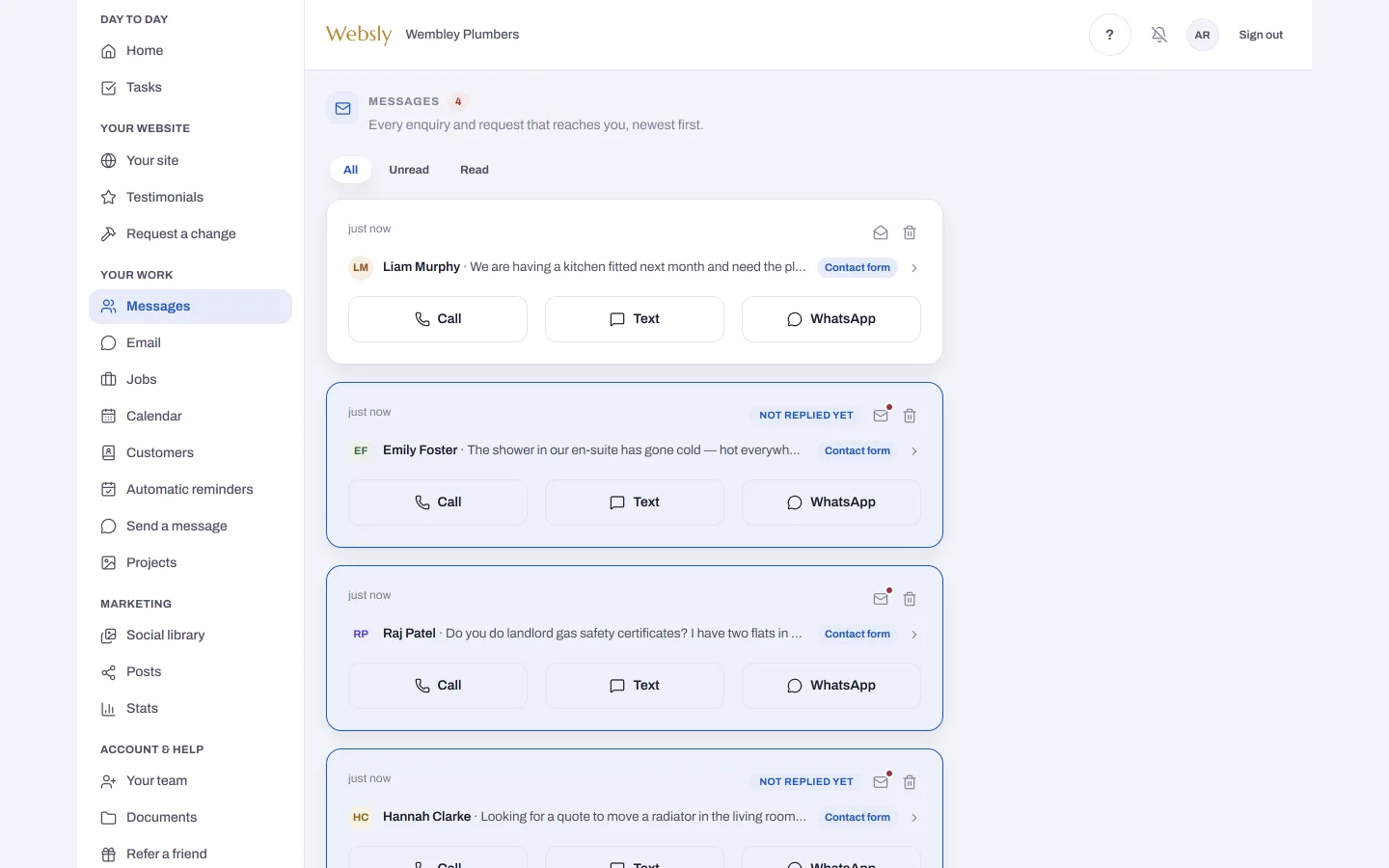Click the Websly logo
The height and width of the screenshot is (868, 1389).
click(x=359, y=35)
